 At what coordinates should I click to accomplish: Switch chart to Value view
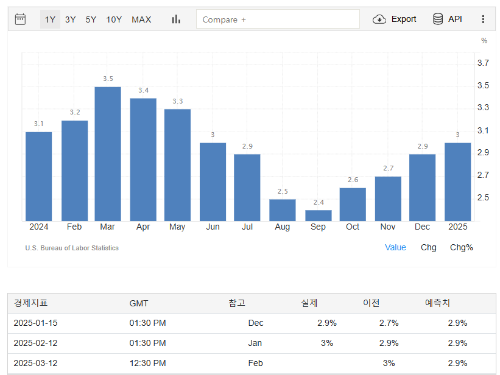[395, 247]
